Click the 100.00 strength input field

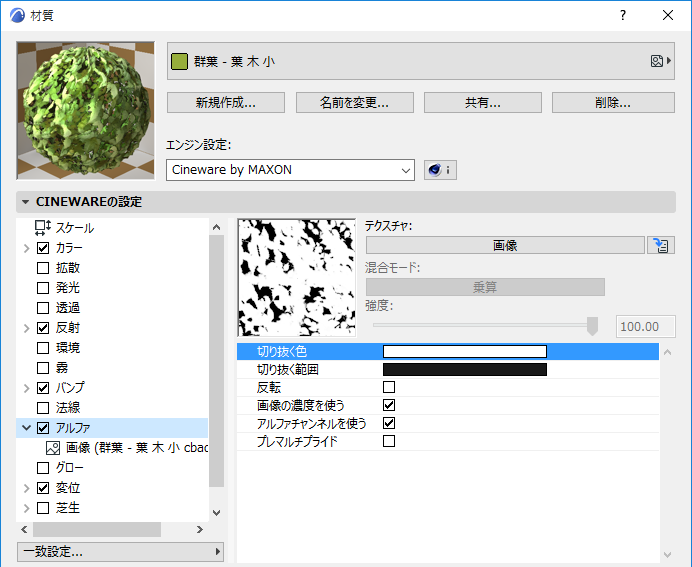click(645, 327)
